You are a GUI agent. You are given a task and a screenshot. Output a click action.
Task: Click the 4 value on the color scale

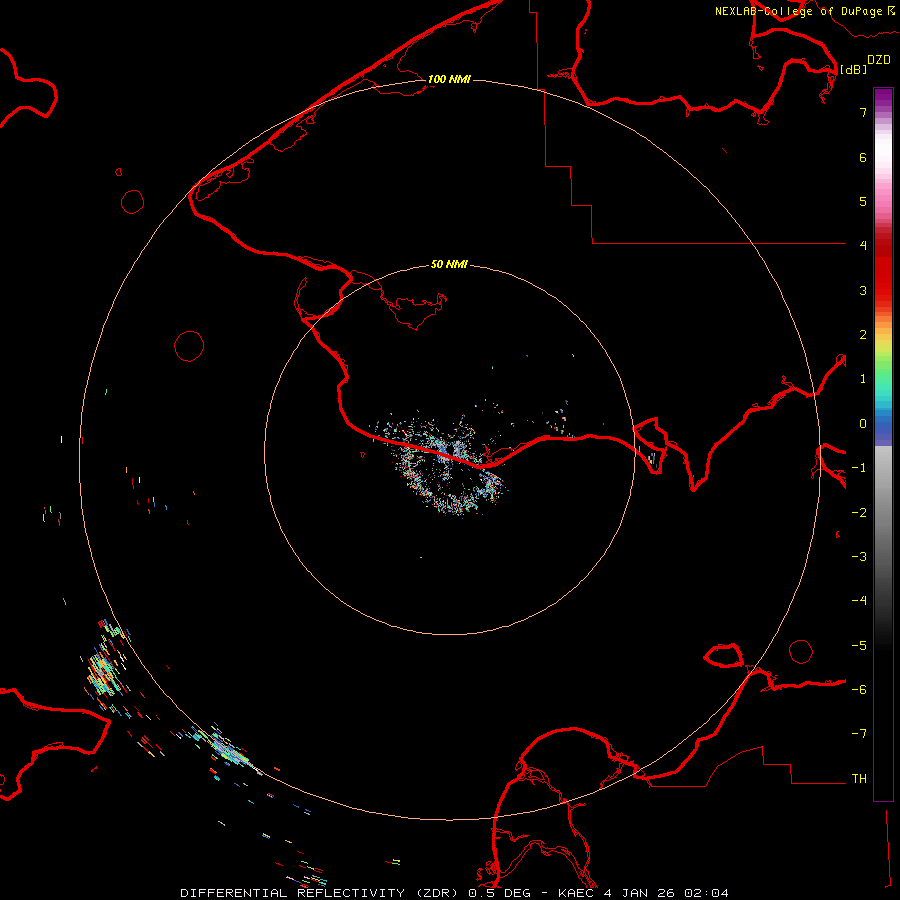863,246
